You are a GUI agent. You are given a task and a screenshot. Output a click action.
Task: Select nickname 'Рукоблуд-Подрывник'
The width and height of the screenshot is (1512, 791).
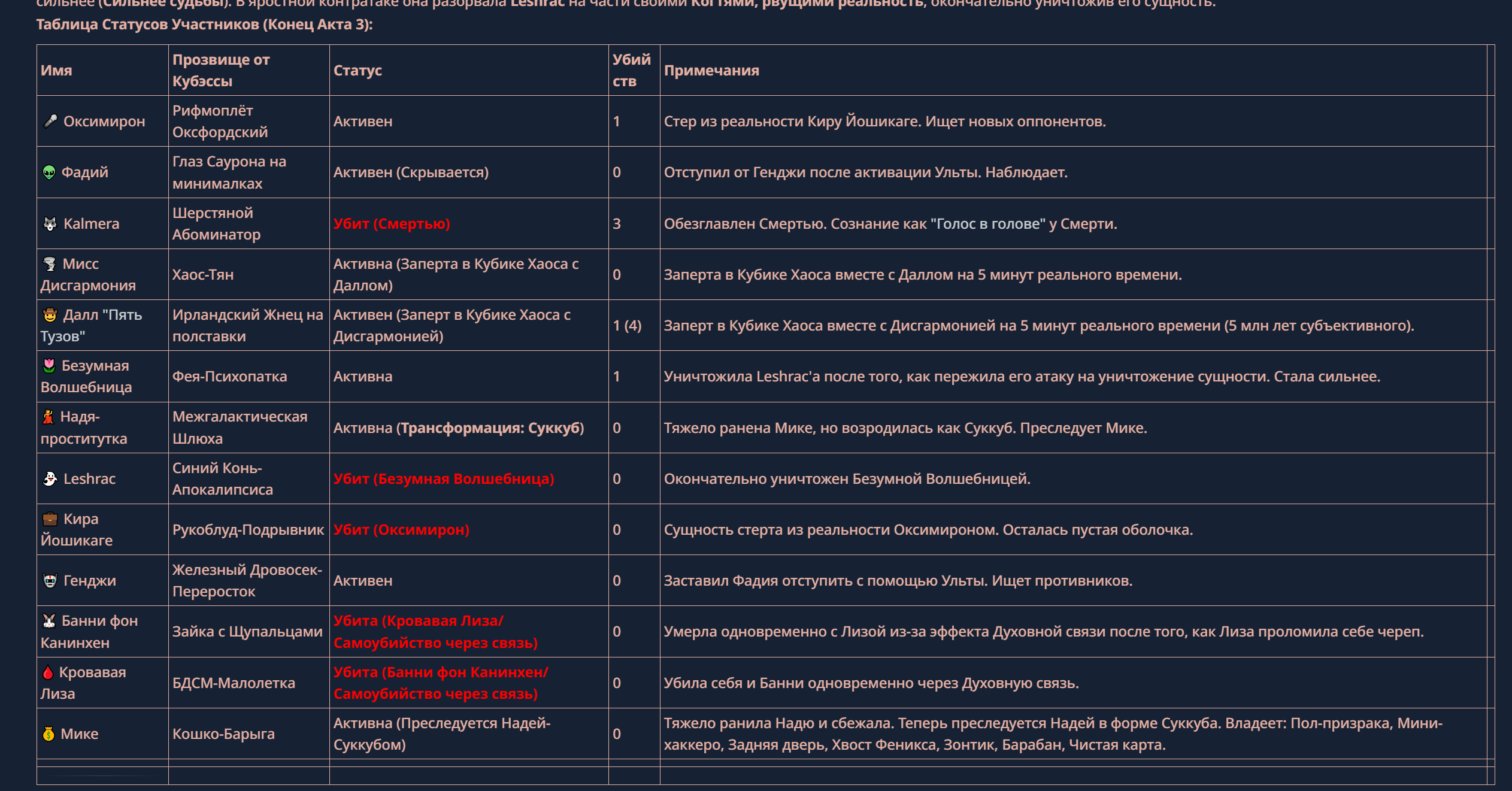click(x=248, y=530)
